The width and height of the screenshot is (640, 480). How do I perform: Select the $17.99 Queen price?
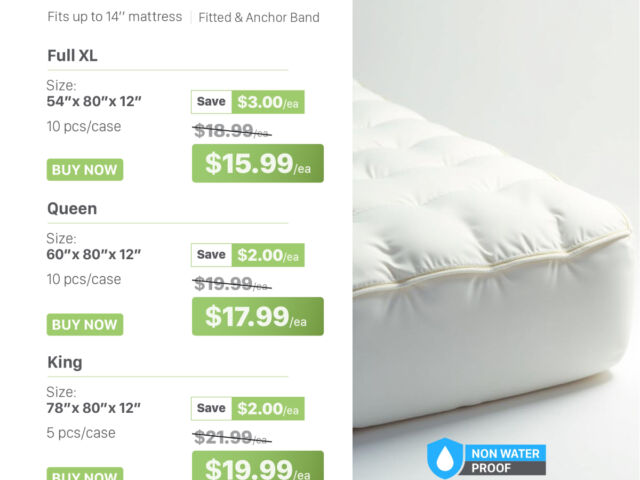[258, 316]
